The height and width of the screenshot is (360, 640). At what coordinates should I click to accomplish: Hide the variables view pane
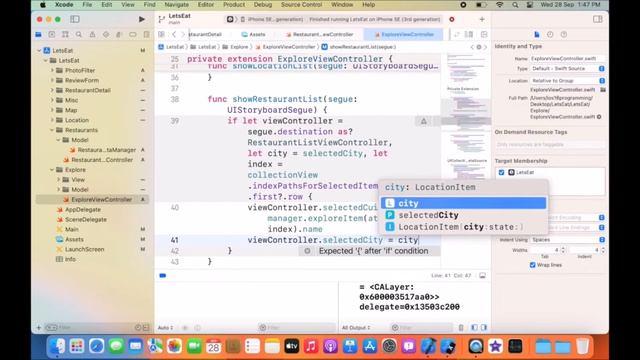[x=474, y=327]
